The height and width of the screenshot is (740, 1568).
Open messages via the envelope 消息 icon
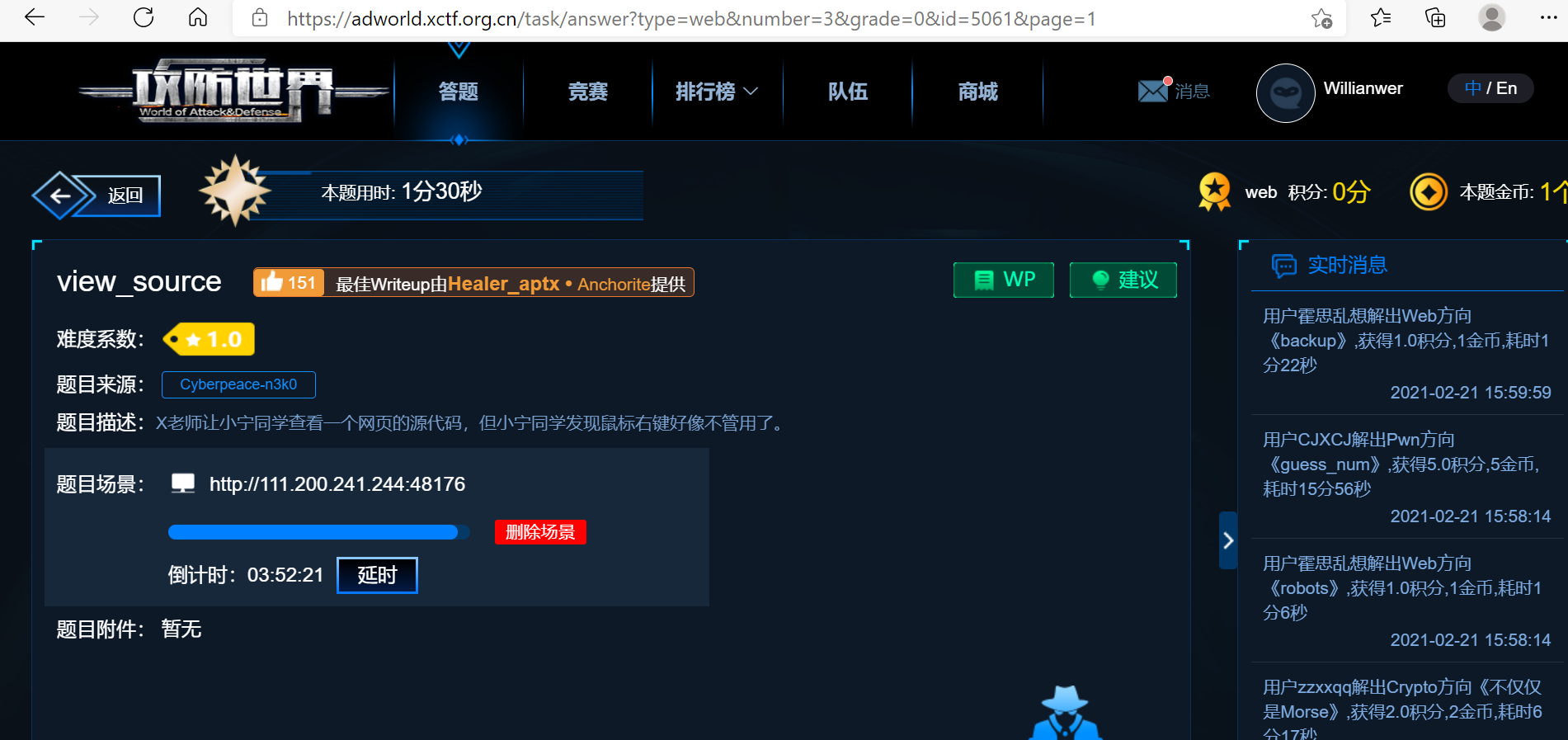1173,91
